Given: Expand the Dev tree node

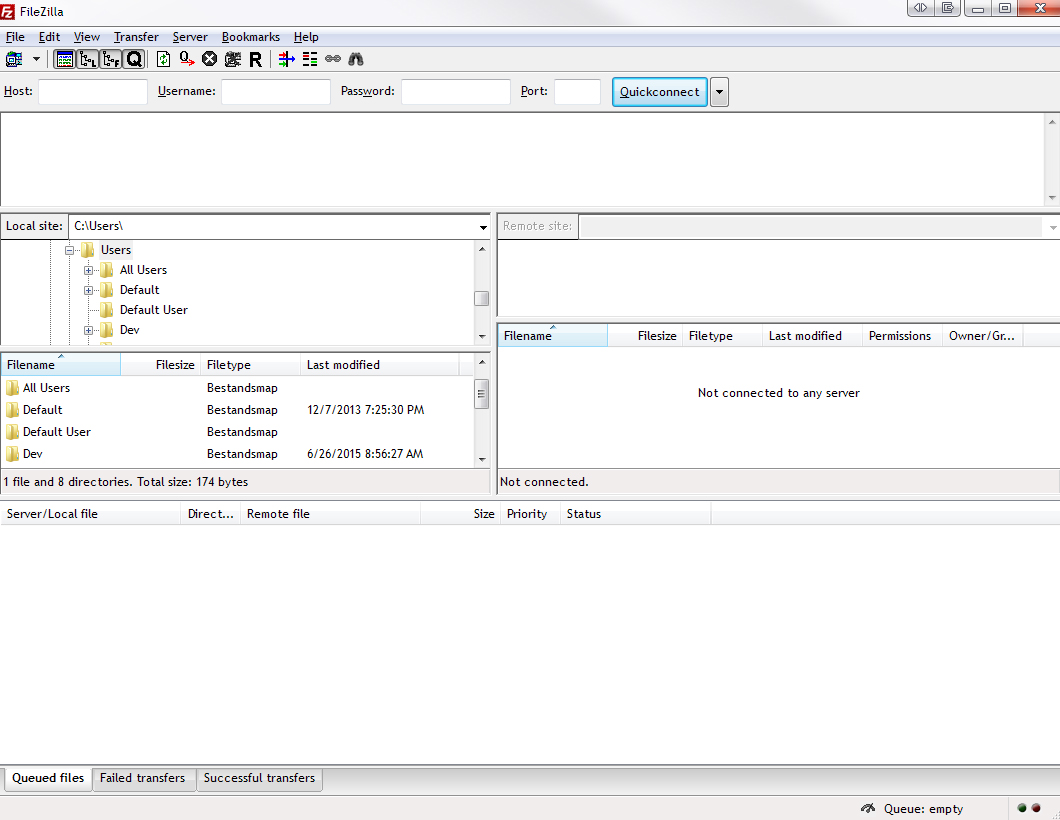Looking at the screenshot, I should tap(89, 331).
